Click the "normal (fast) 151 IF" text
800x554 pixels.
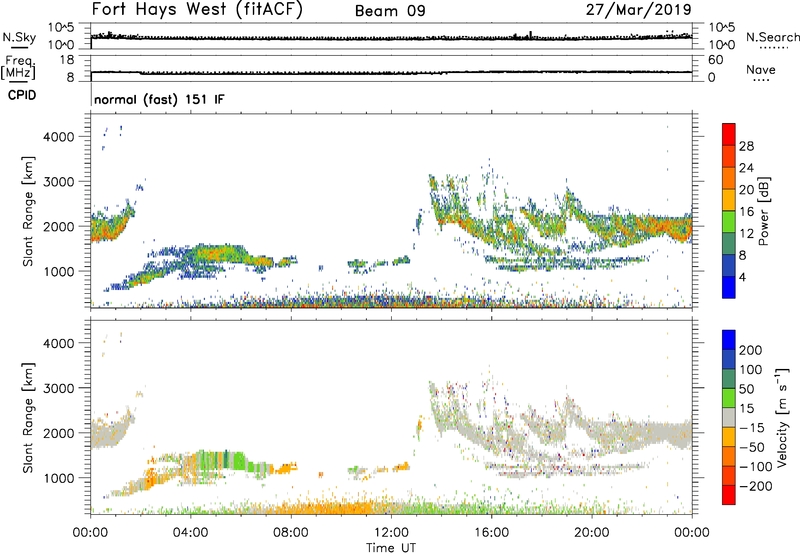[159, 99]
